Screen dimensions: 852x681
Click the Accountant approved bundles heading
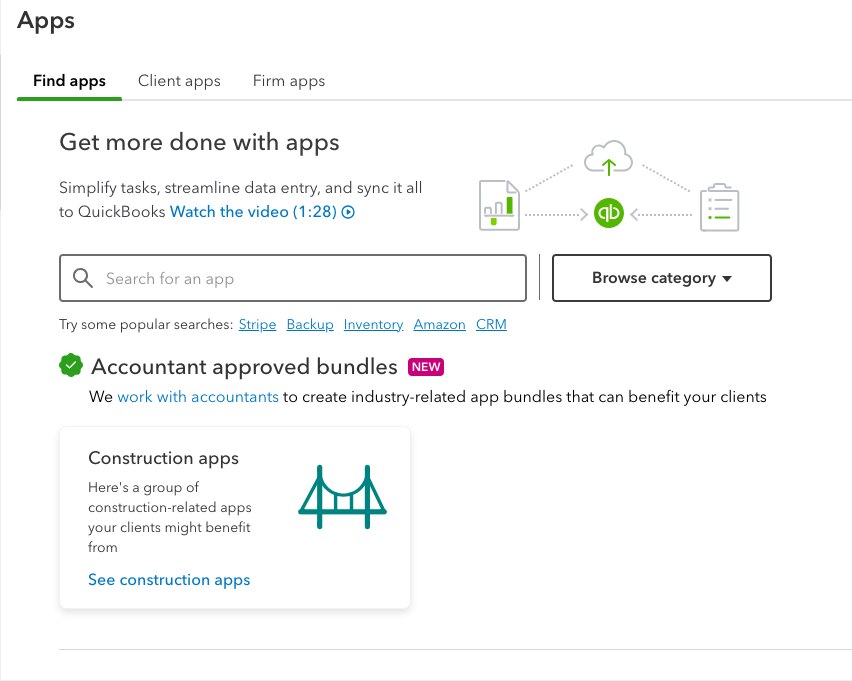[x=245, y=367]
